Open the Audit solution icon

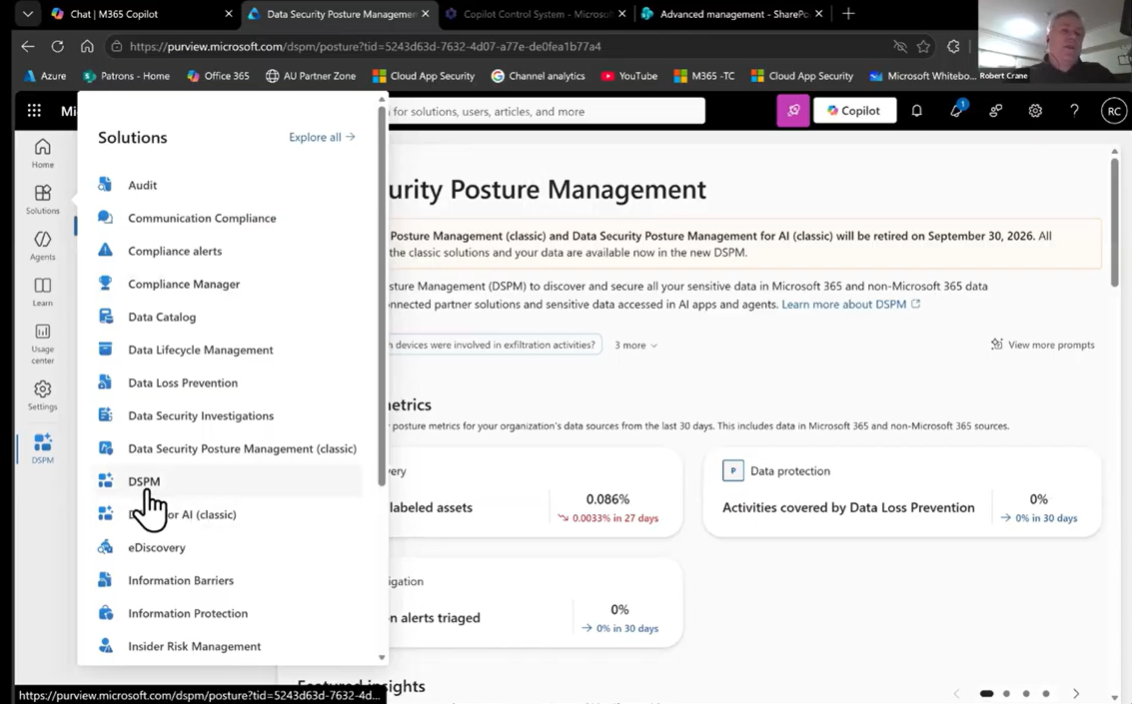click(105, 185)
